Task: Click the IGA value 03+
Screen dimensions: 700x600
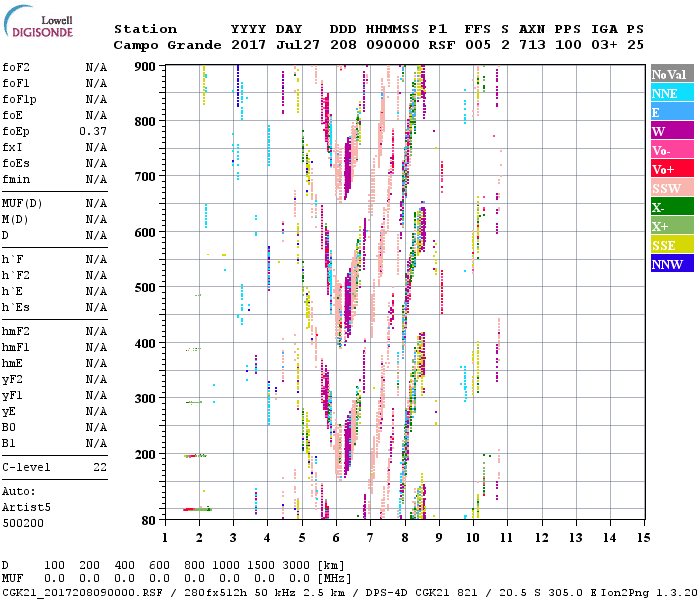Action: click(604, 45)
